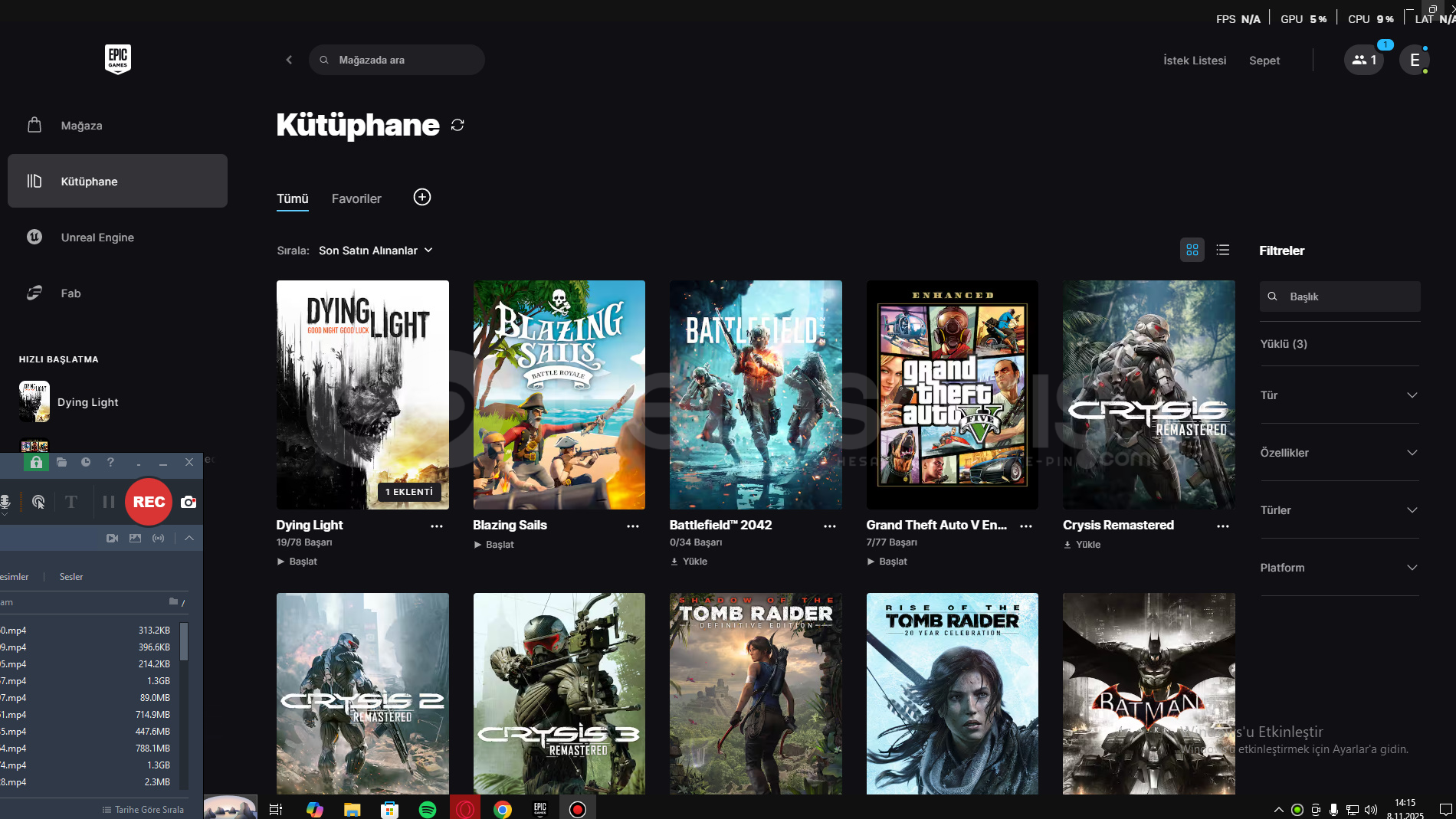
Task: Take a screenshot with the camera icon
Action: [189, 502]
